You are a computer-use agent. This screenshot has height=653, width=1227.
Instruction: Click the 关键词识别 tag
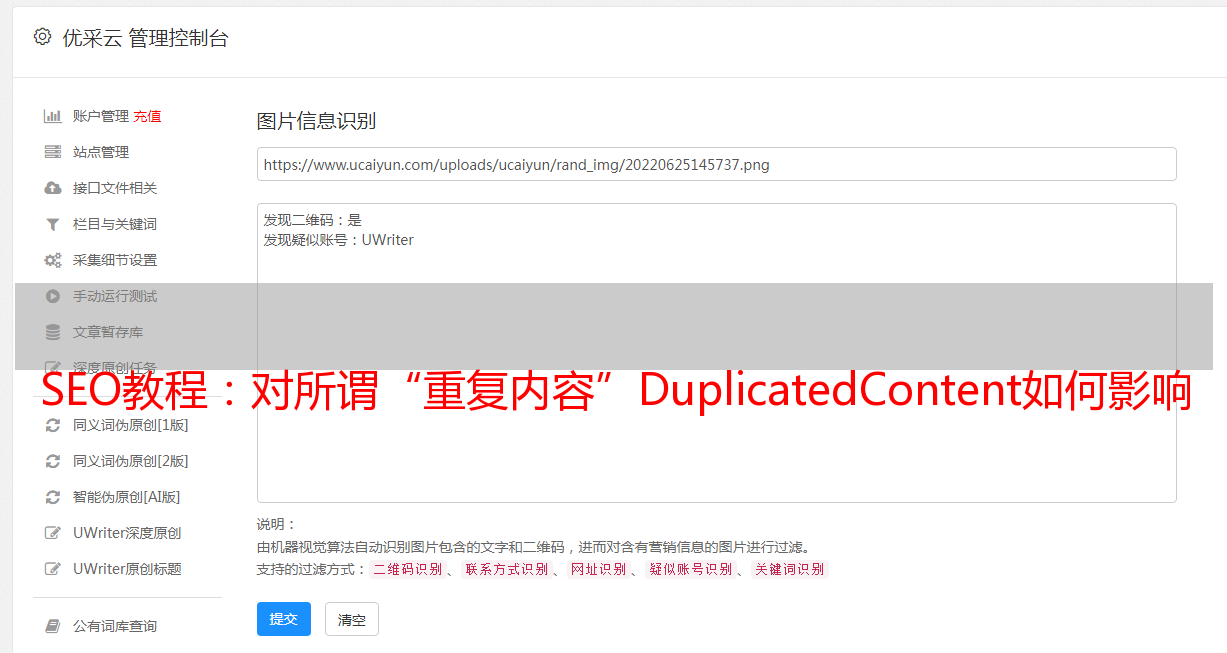coord(790,569)
